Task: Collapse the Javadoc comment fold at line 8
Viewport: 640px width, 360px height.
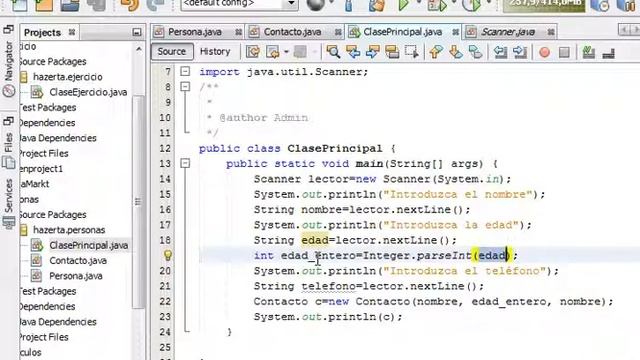Action: (x=185, y=87)
